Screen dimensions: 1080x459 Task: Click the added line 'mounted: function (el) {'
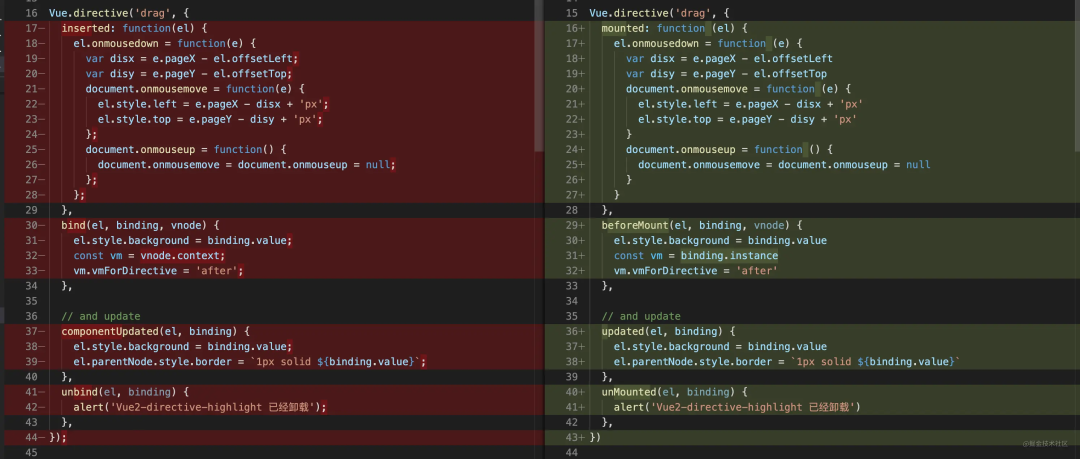pos(674,28)
